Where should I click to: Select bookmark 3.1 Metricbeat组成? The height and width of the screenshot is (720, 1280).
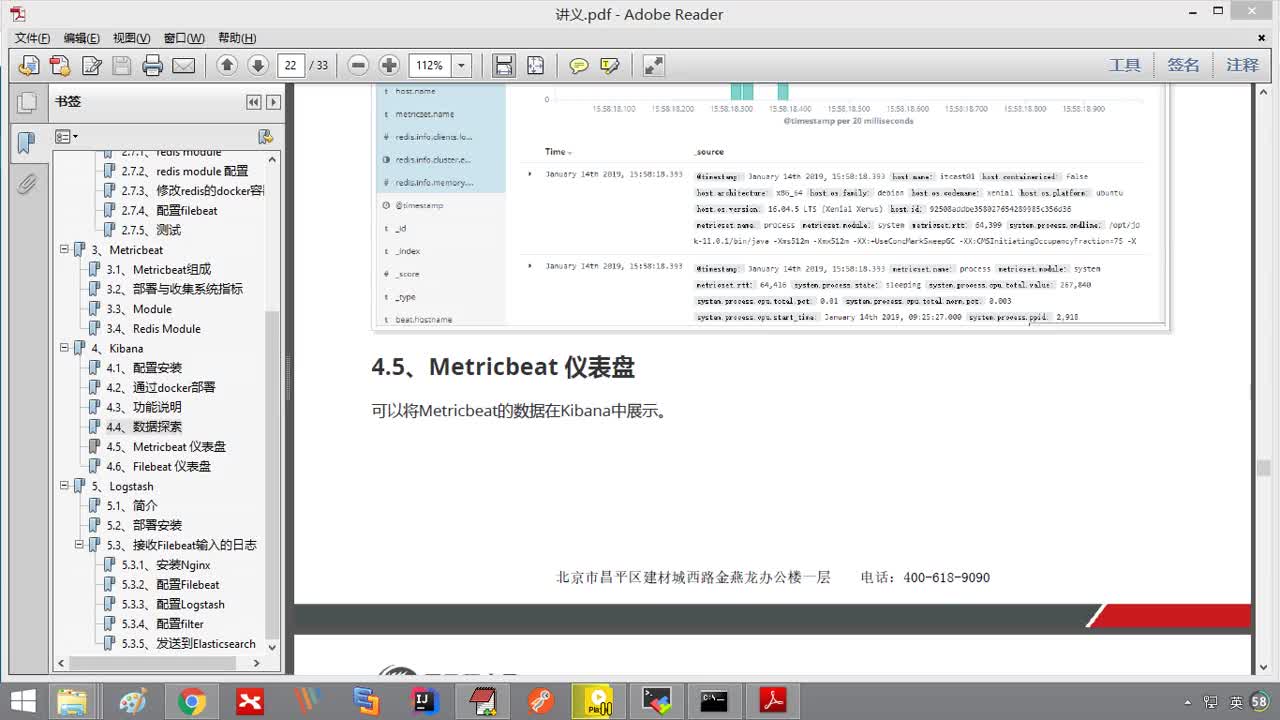pos(159,269)
